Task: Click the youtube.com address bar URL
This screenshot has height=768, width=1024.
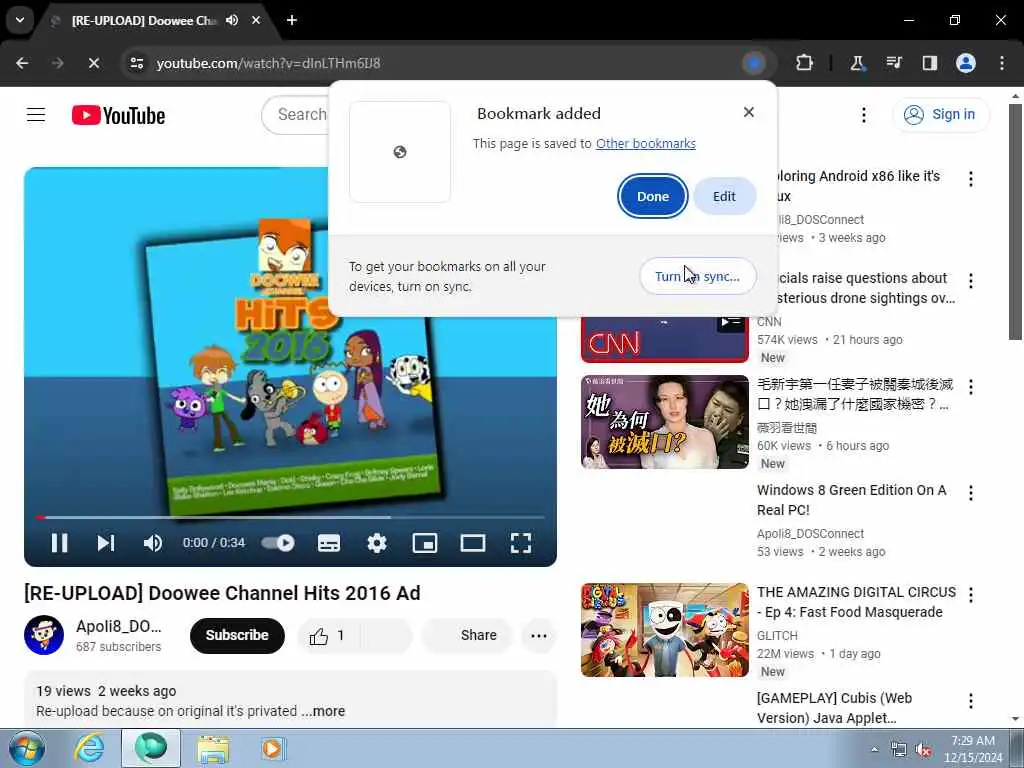Action: click(268, 63)
